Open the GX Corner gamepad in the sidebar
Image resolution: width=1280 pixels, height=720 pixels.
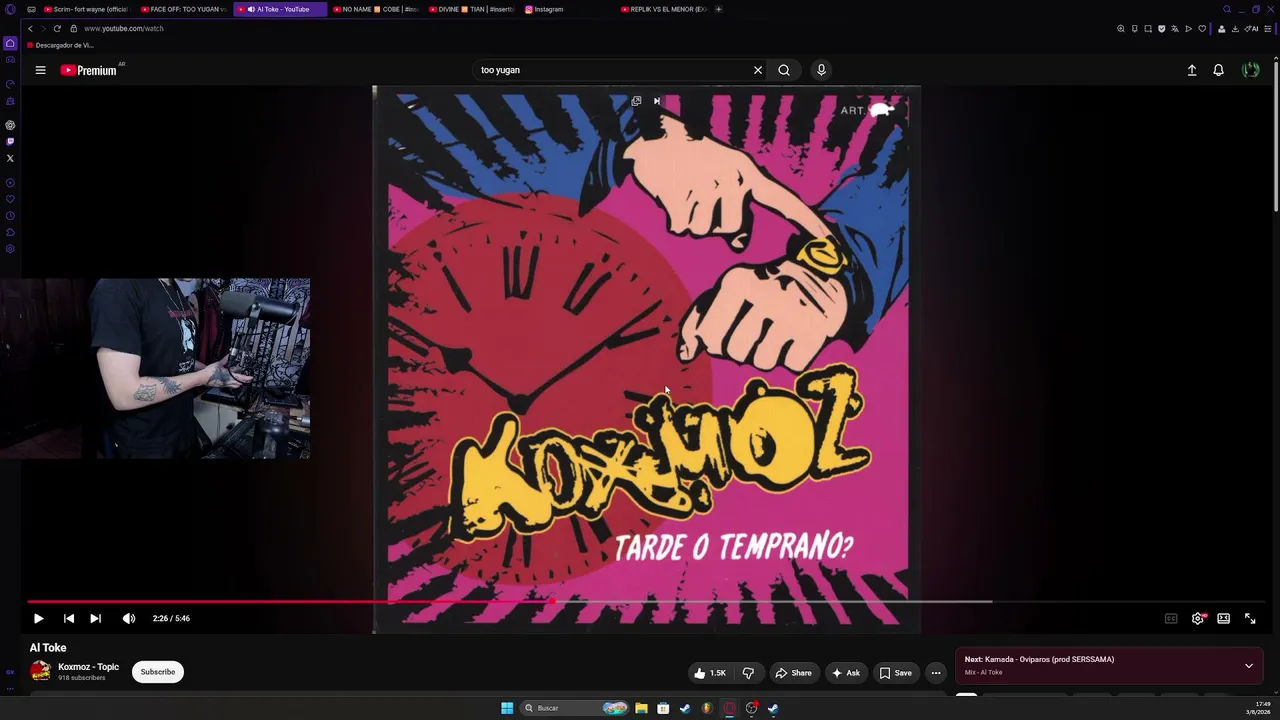[10, 60]
